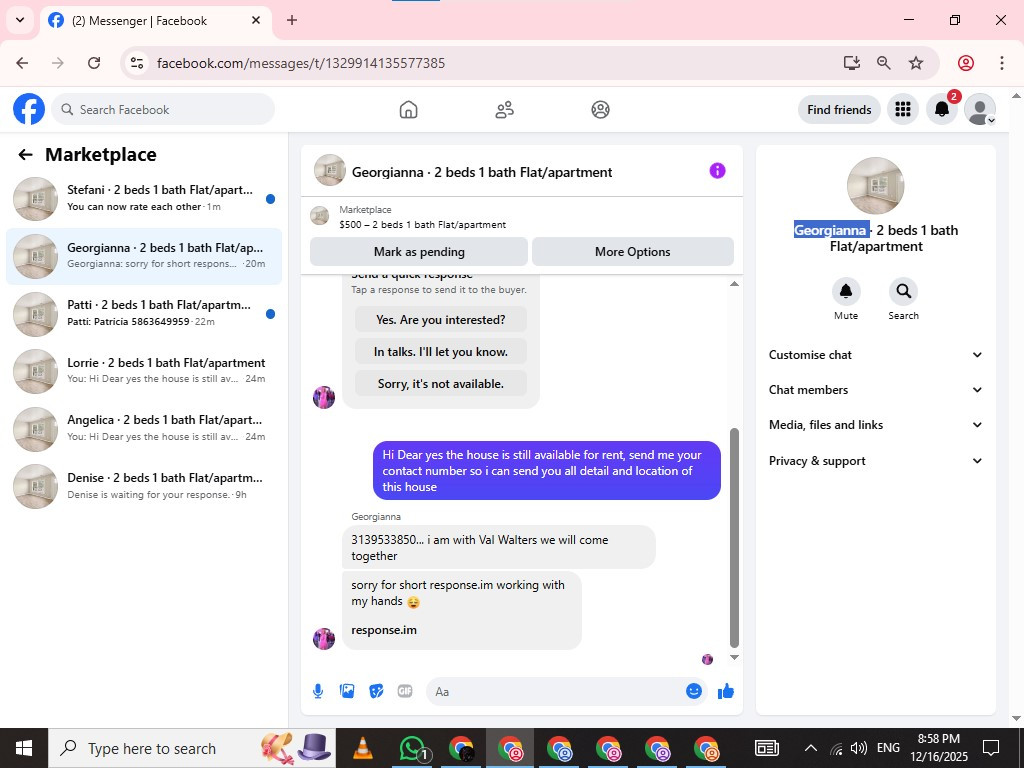Click Mark as pending button
The image size is (1024, 768).
(x=419, y=251)
